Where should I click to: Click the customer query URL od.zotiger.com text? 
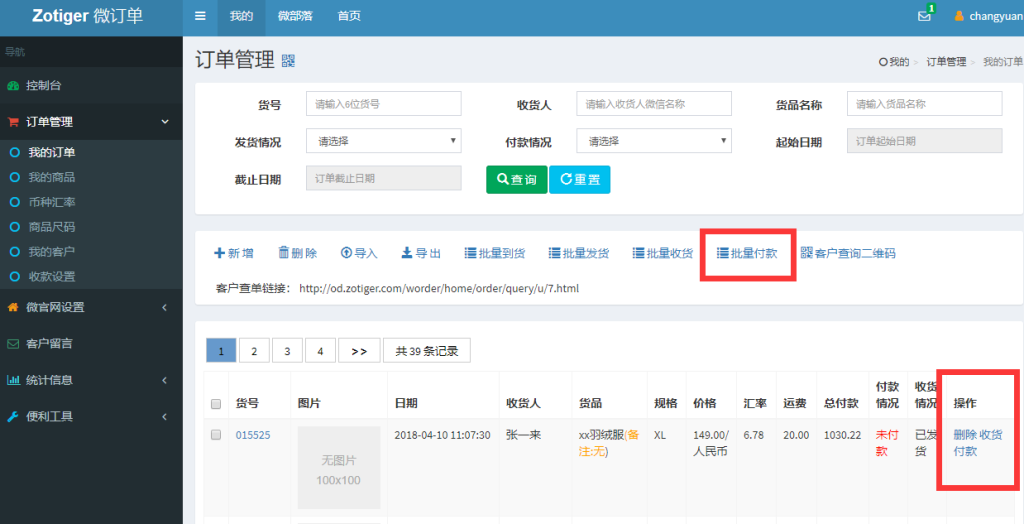[x=439, y=288]
